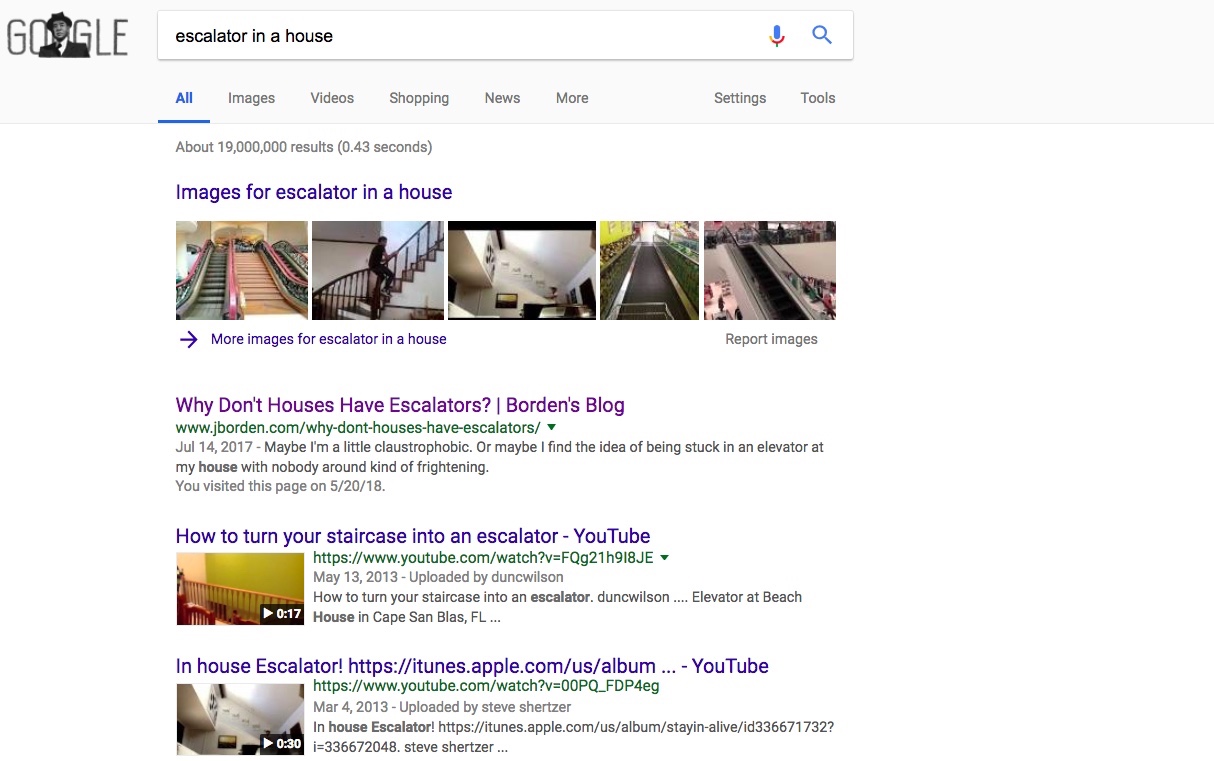Open the News tab
The height and width of the screenshot is (761, 1214).
click(502, 98)
